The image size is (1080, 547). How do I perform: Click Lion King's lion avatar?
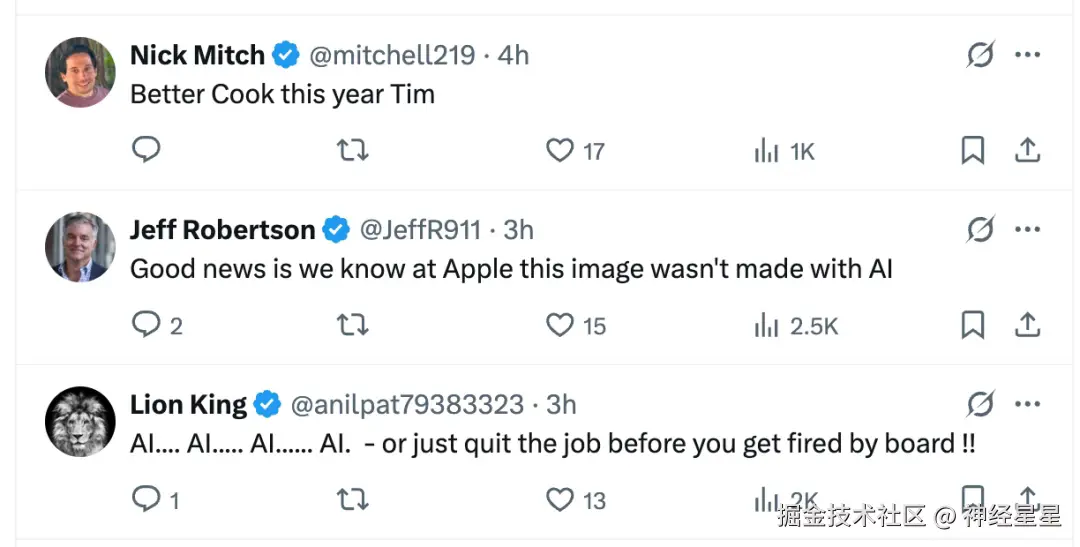pos(81,421)
